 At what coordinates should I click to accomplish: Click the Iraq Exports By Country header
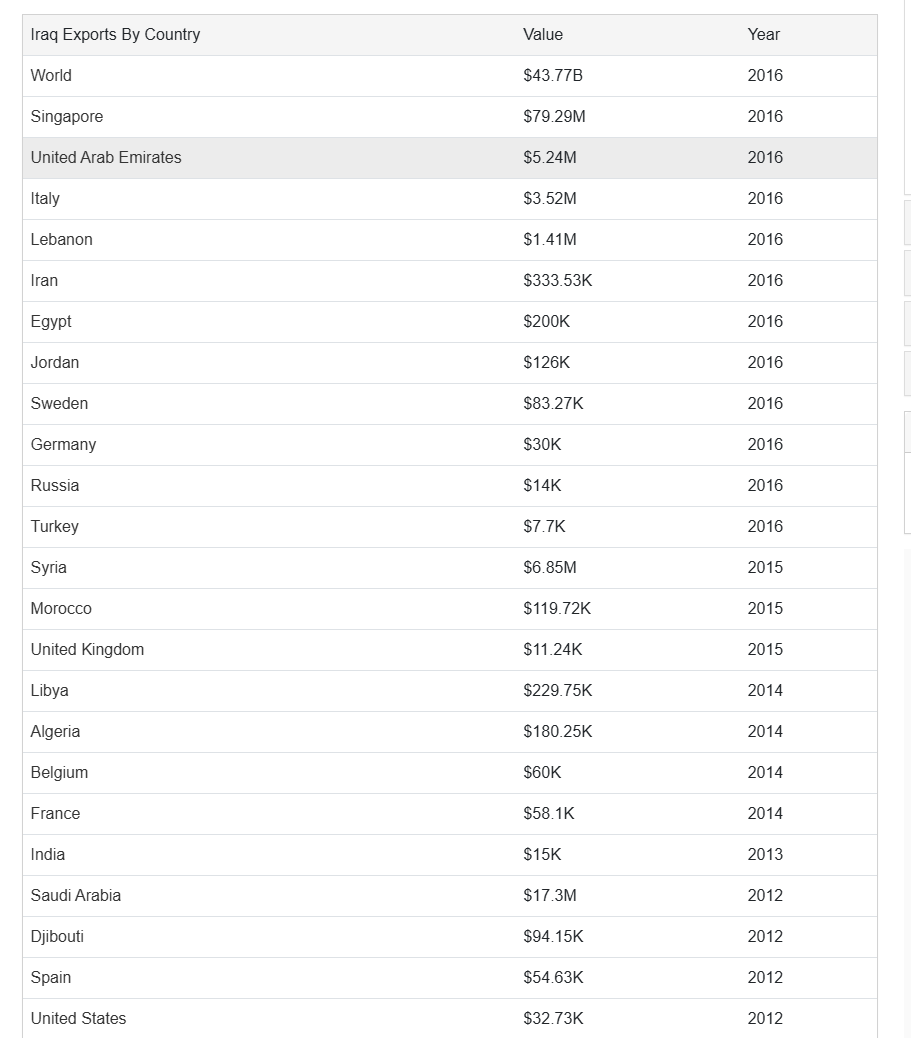point(115,35)
